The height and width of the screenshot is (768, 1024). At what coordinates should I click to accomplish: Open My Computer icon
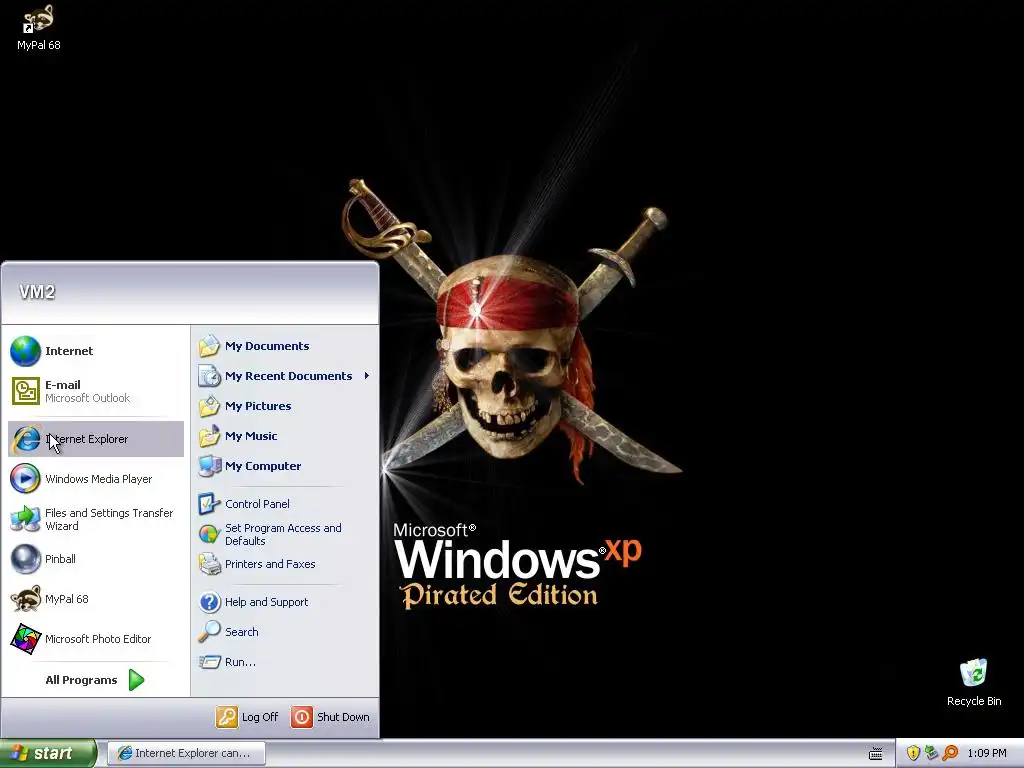[x=210, y=466]
